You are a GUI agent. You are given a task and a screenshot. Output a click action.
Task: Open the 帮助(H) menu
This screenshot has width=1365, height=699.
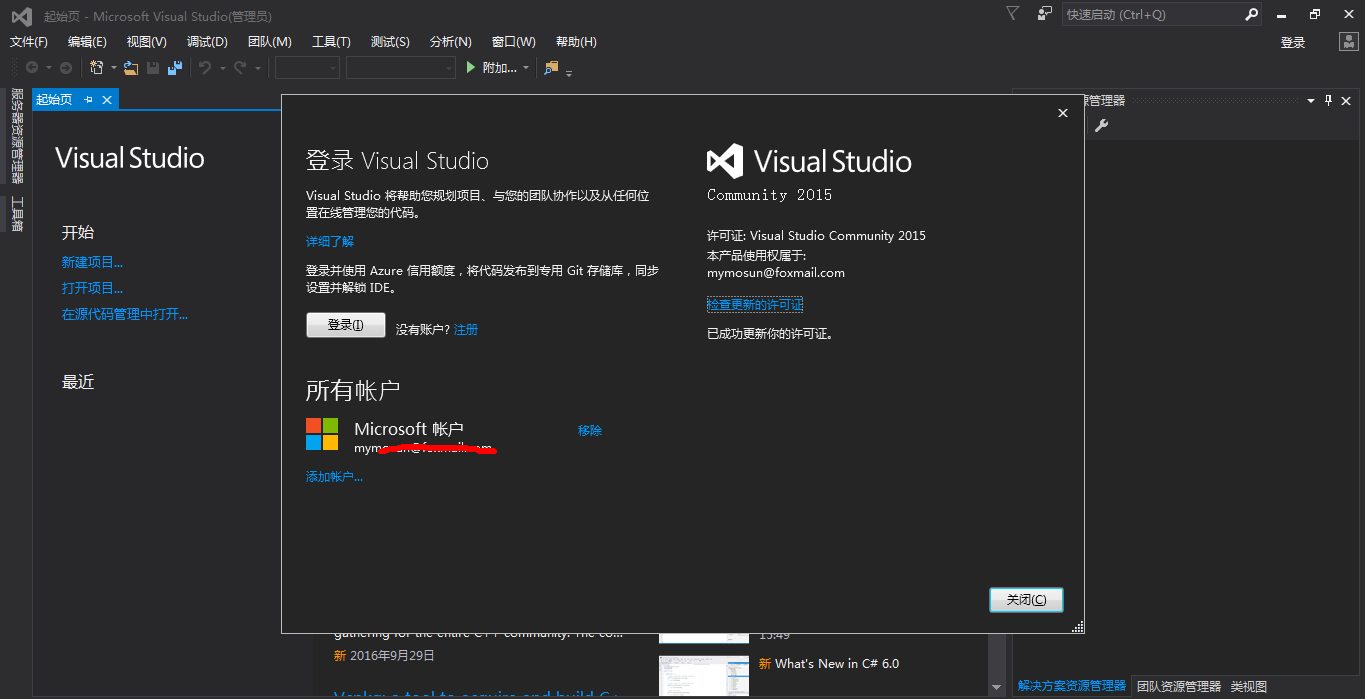pyautogui.click(x=575, y=42)
